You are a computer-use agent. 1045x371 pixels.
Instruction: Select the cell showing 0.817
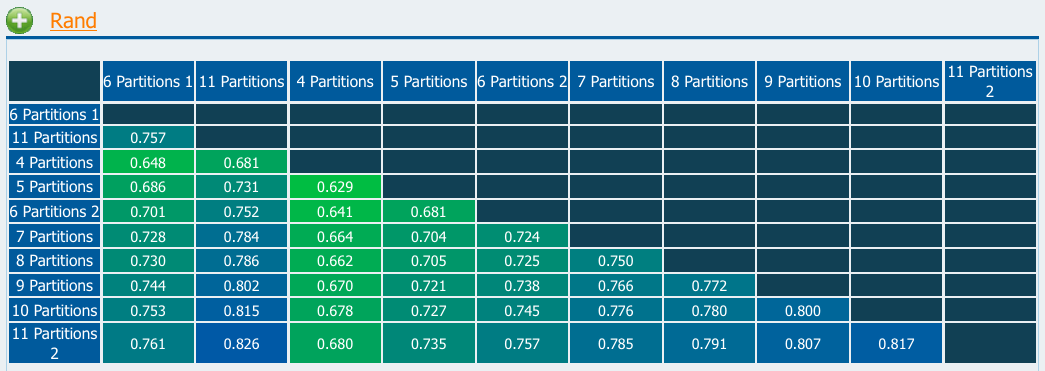[896, 343]
